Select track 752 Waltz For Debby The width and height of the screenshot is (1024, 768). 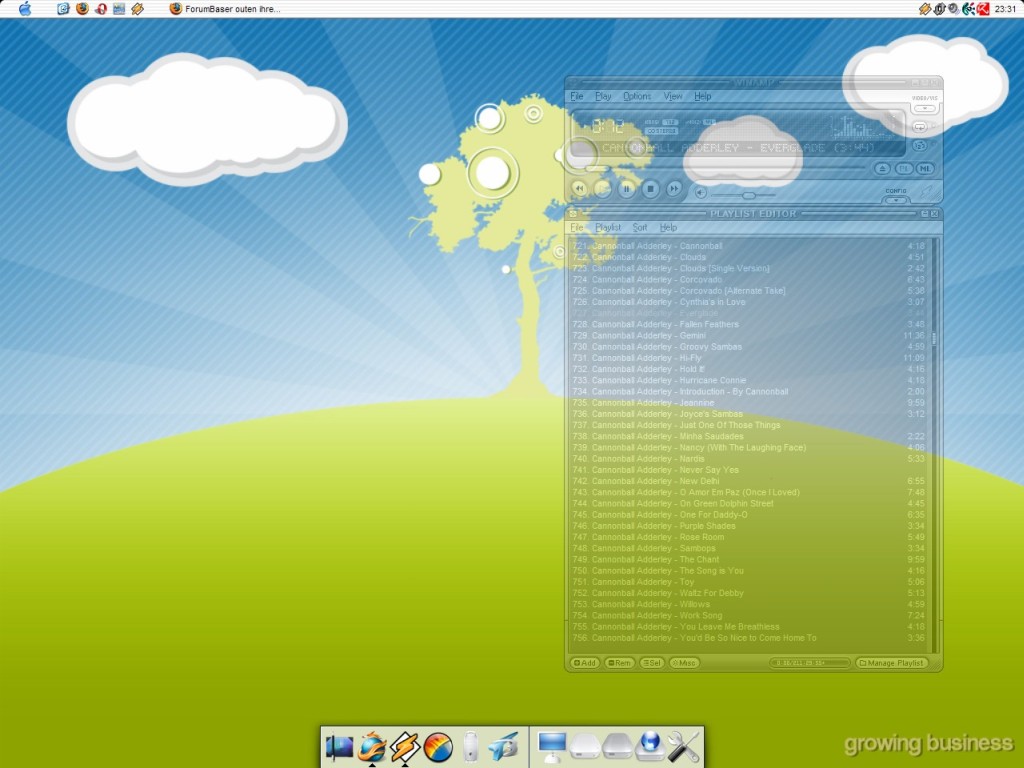click(749, 593)
